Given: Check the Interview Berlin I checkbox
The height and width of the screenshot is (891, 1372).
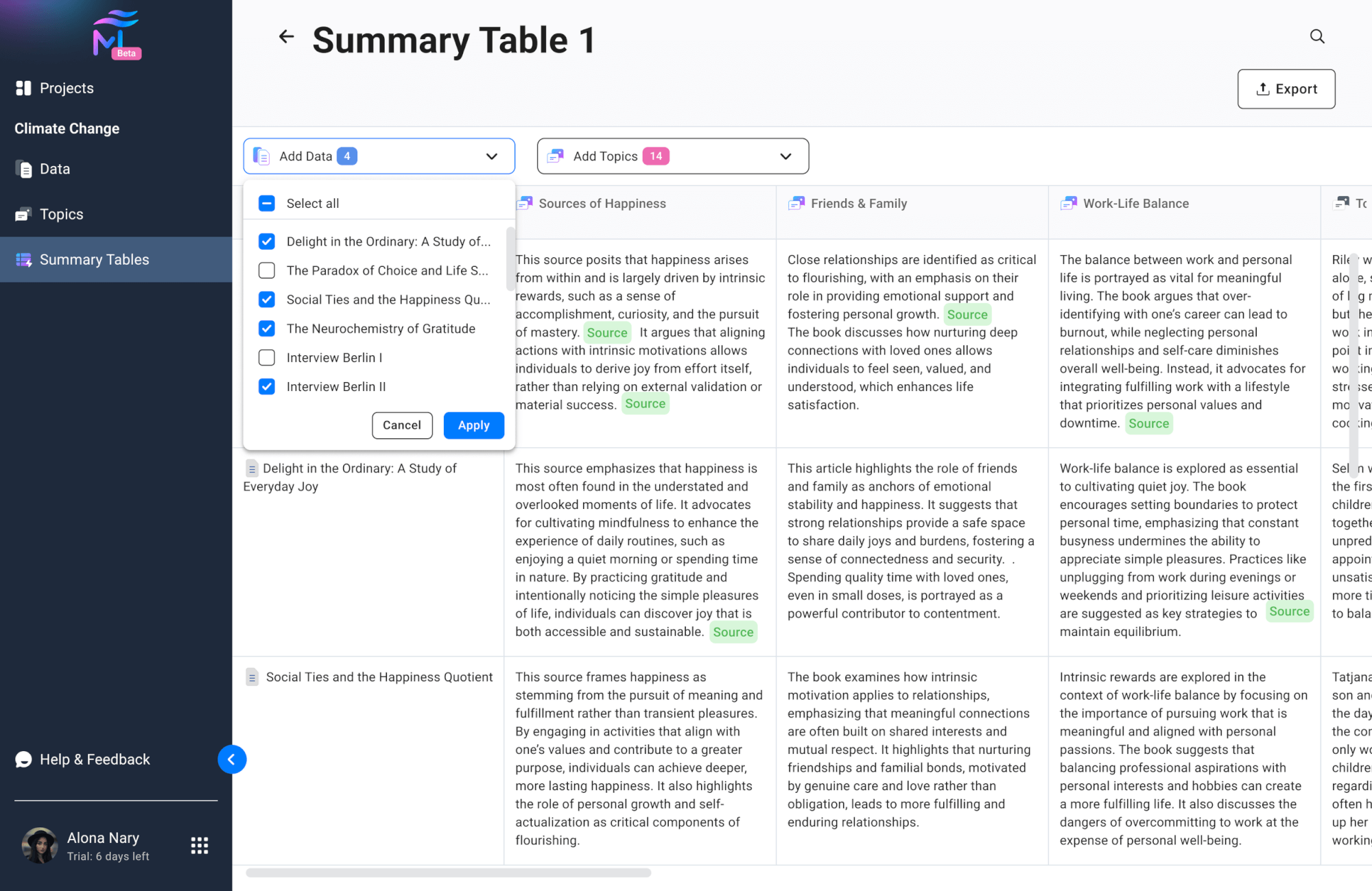Looking at the screenshot, I should tap(267, 357).
